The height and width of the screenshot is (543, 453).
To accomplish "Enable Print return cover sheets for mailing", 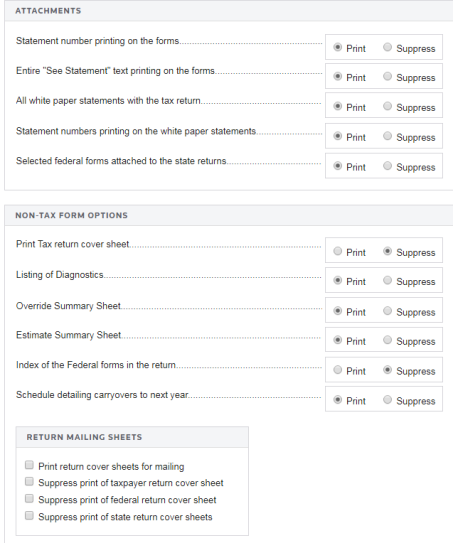I will [29, 465].
